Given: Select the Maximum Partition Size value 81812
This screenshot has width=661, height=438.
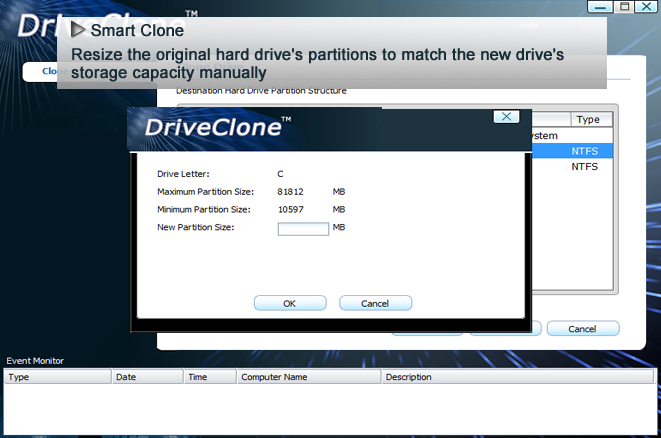Looking at the screenshot, I should pyautogui.click(x=290, y=192).
